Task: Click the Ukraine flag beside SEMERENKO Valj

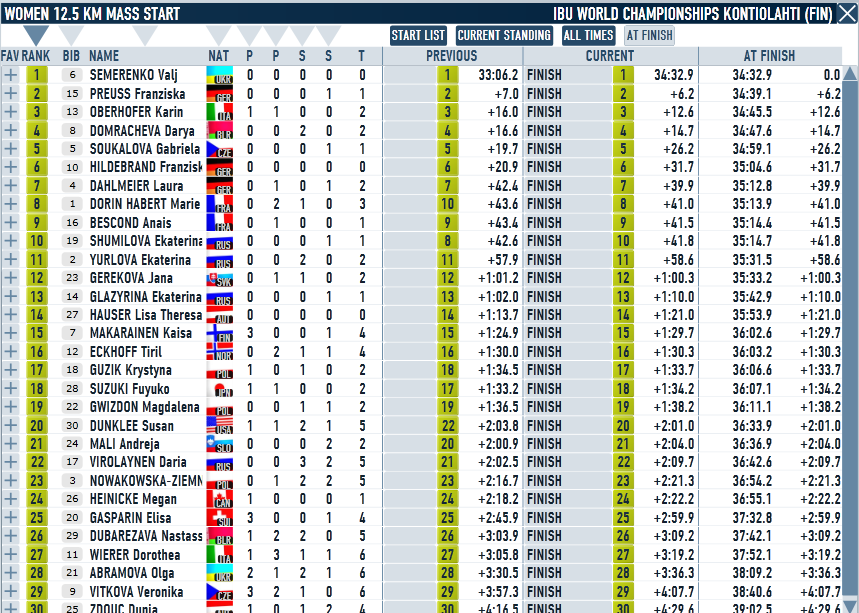Action: pos(220,75)
